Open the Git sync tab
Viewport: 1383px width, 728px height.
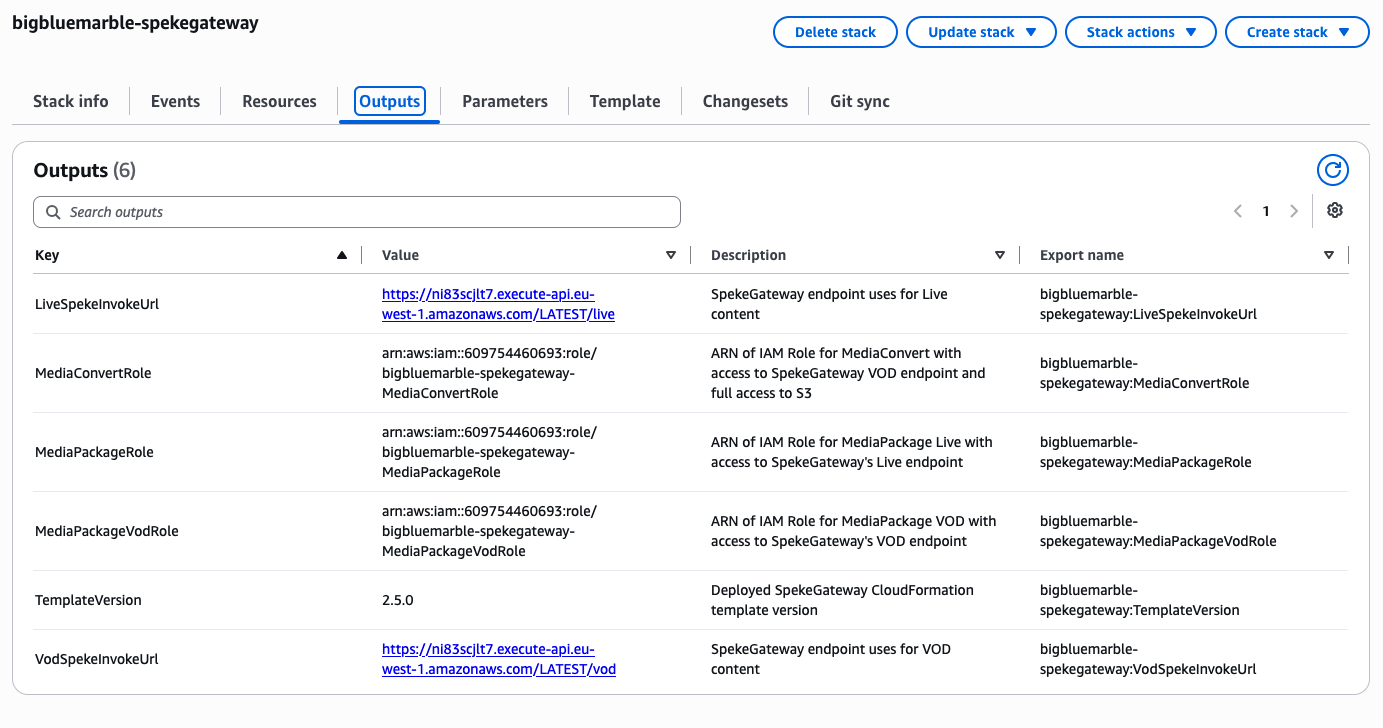[x=860, y=101]
